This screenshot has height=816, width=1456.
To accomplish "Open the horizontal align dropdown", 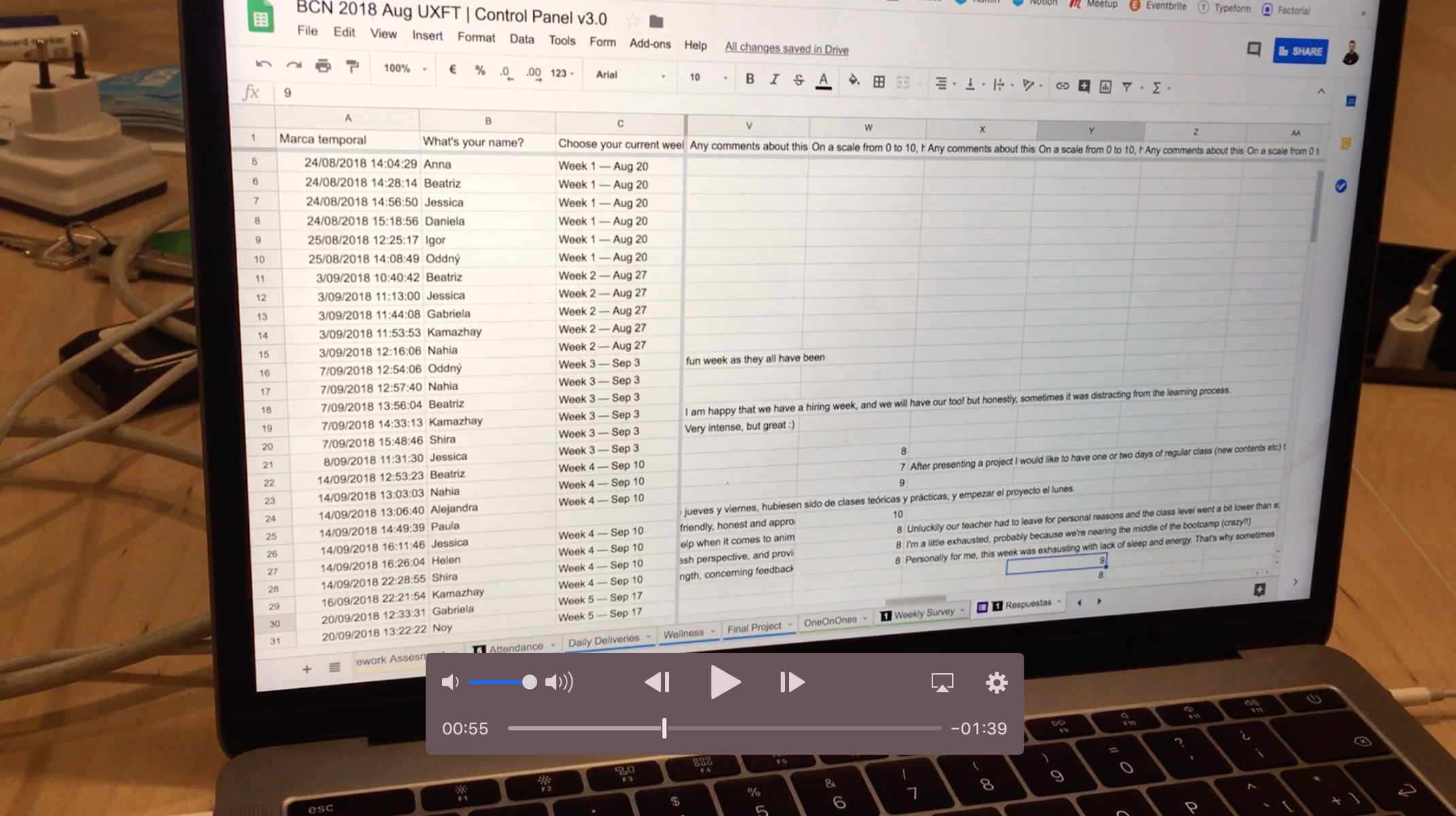I will tap(945, 84).
